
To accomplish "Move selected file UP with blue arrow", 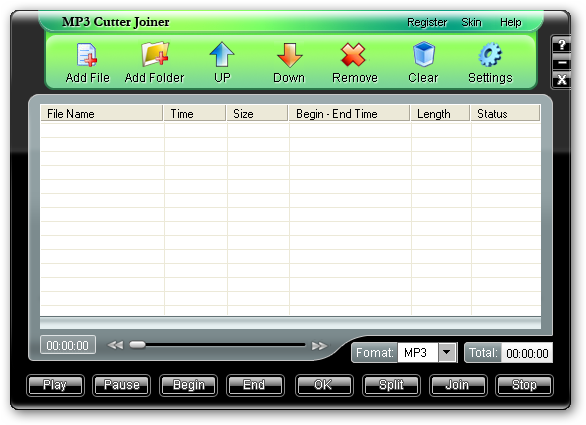I will tap(222, 55).
